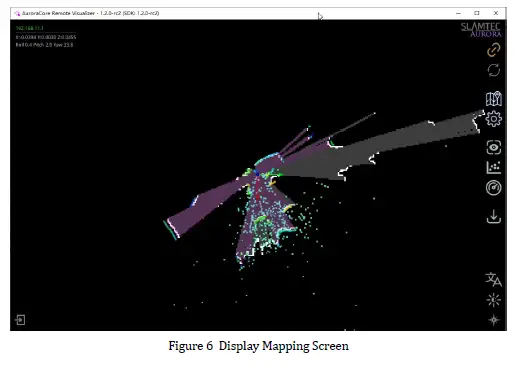Open the language translate icon

click(x=494, y=280)
